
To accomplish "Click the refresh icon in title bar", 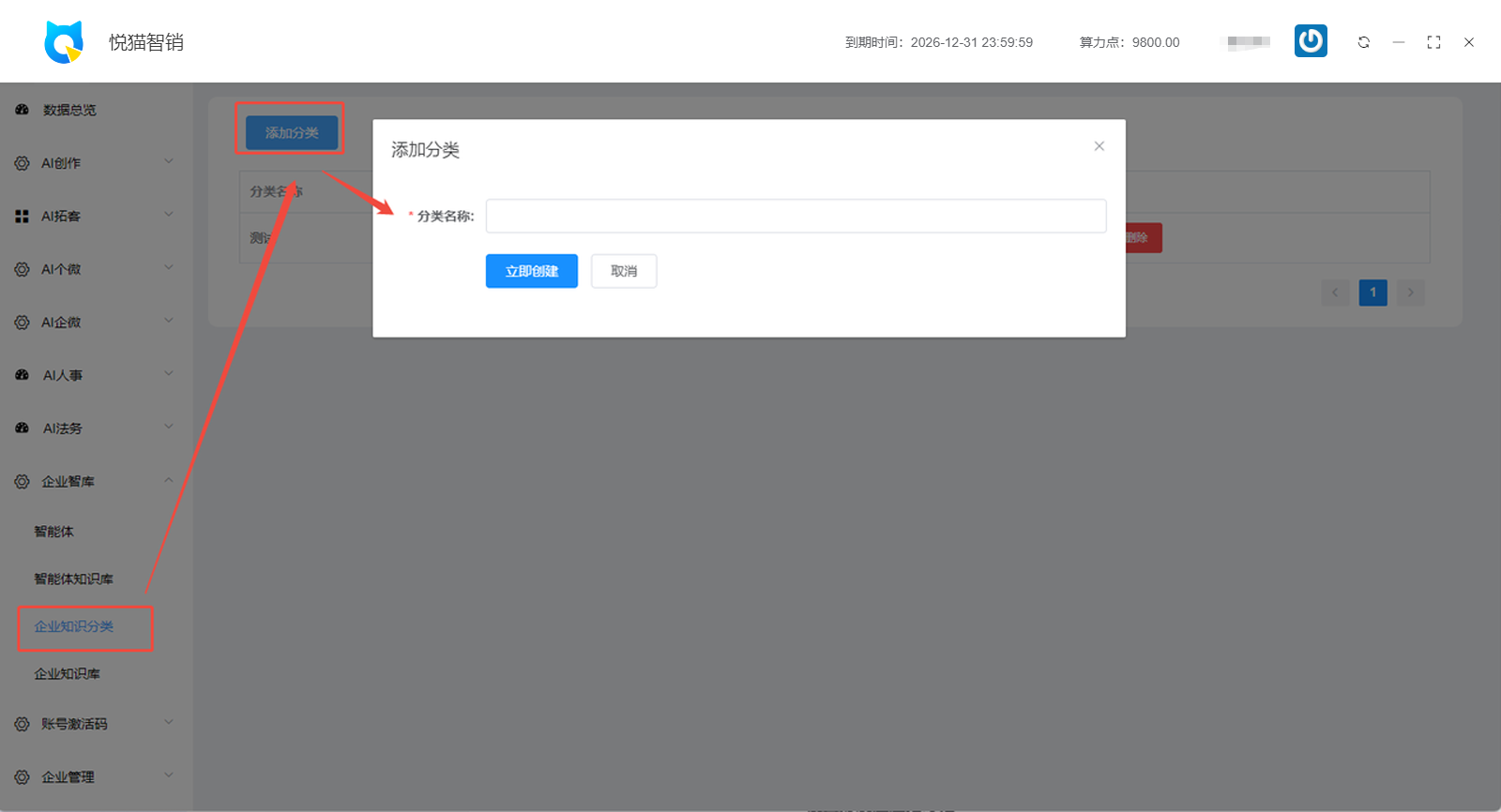I will click(x=1363, y=42).
